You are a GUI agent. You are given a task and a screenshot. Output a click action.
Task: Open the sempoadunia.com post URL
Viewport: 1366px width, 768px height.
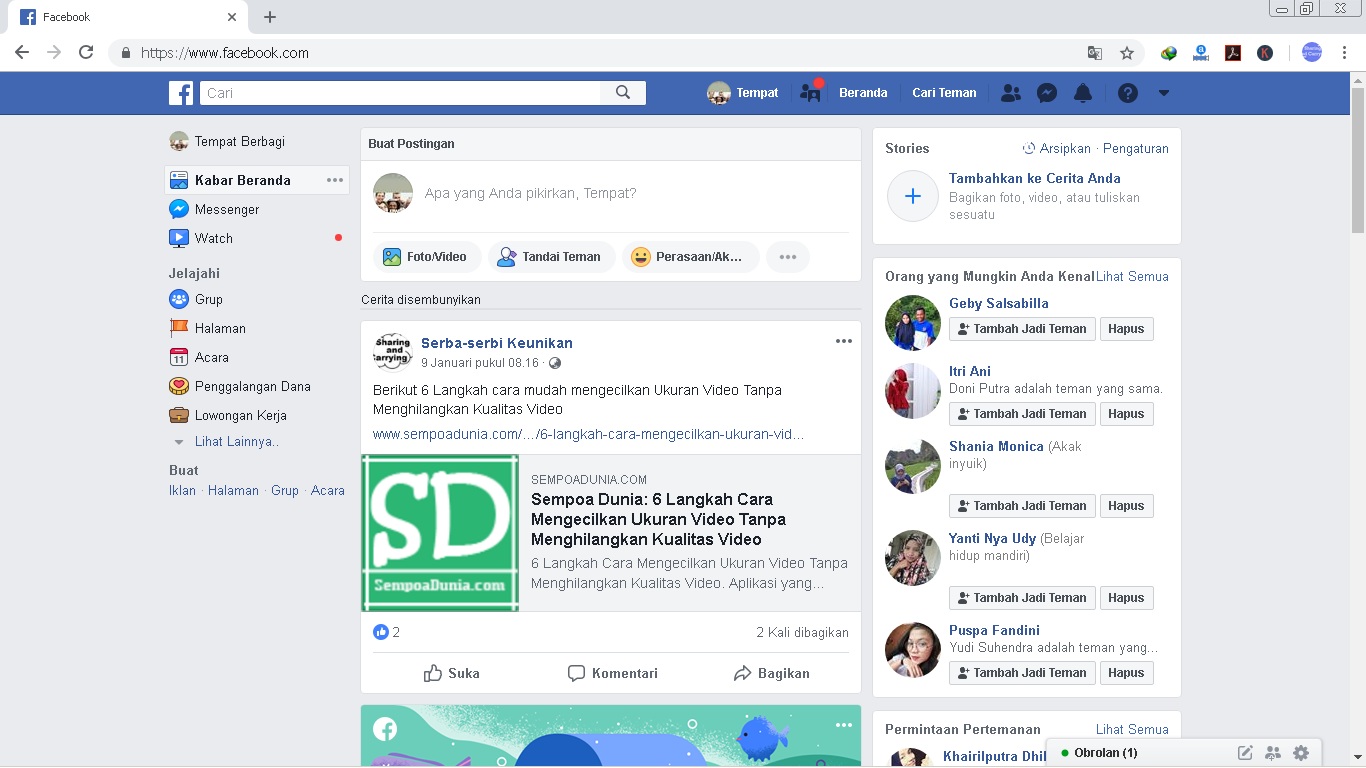point(588,434)
